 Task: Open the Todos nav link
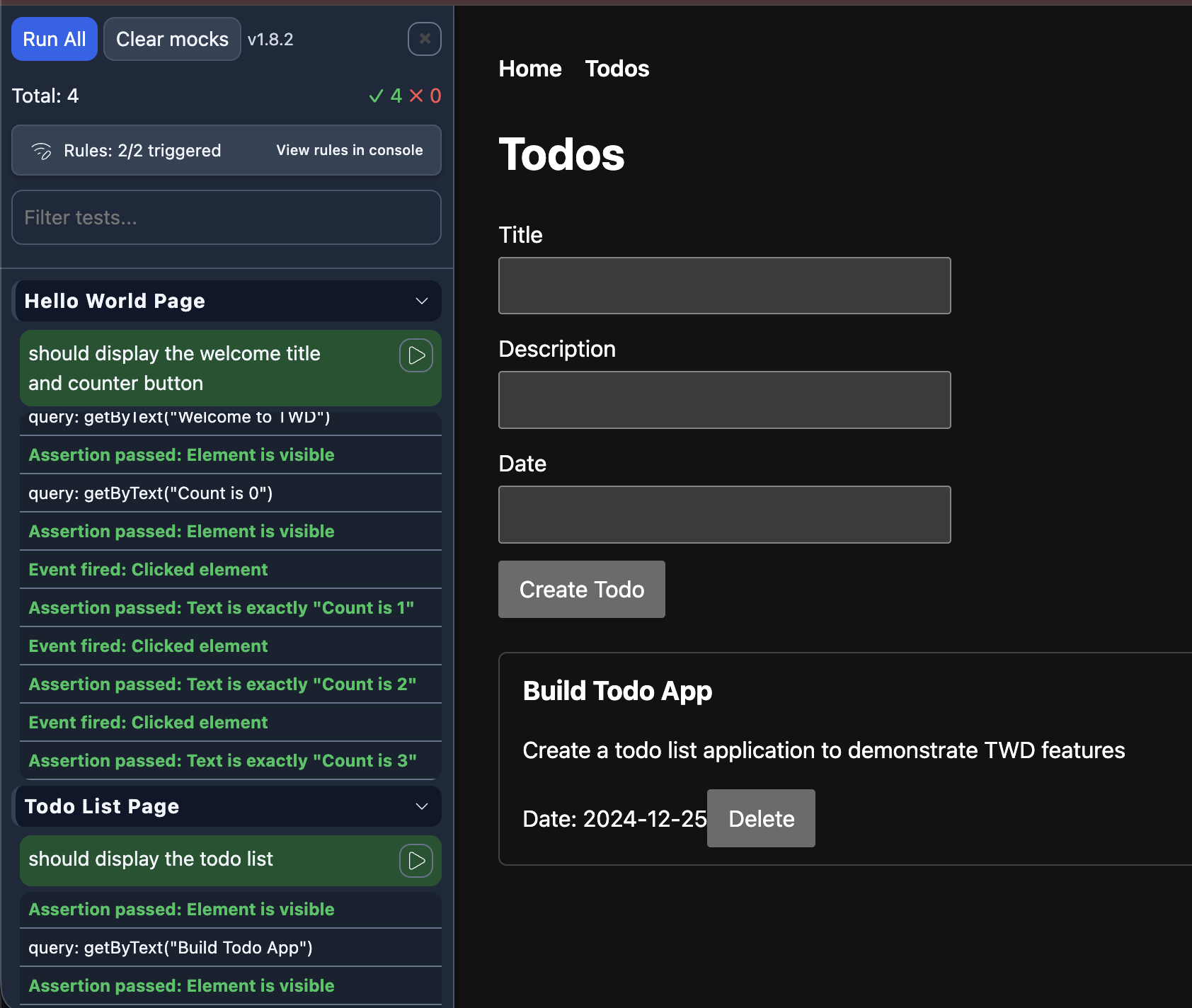(x=617, y=69)
